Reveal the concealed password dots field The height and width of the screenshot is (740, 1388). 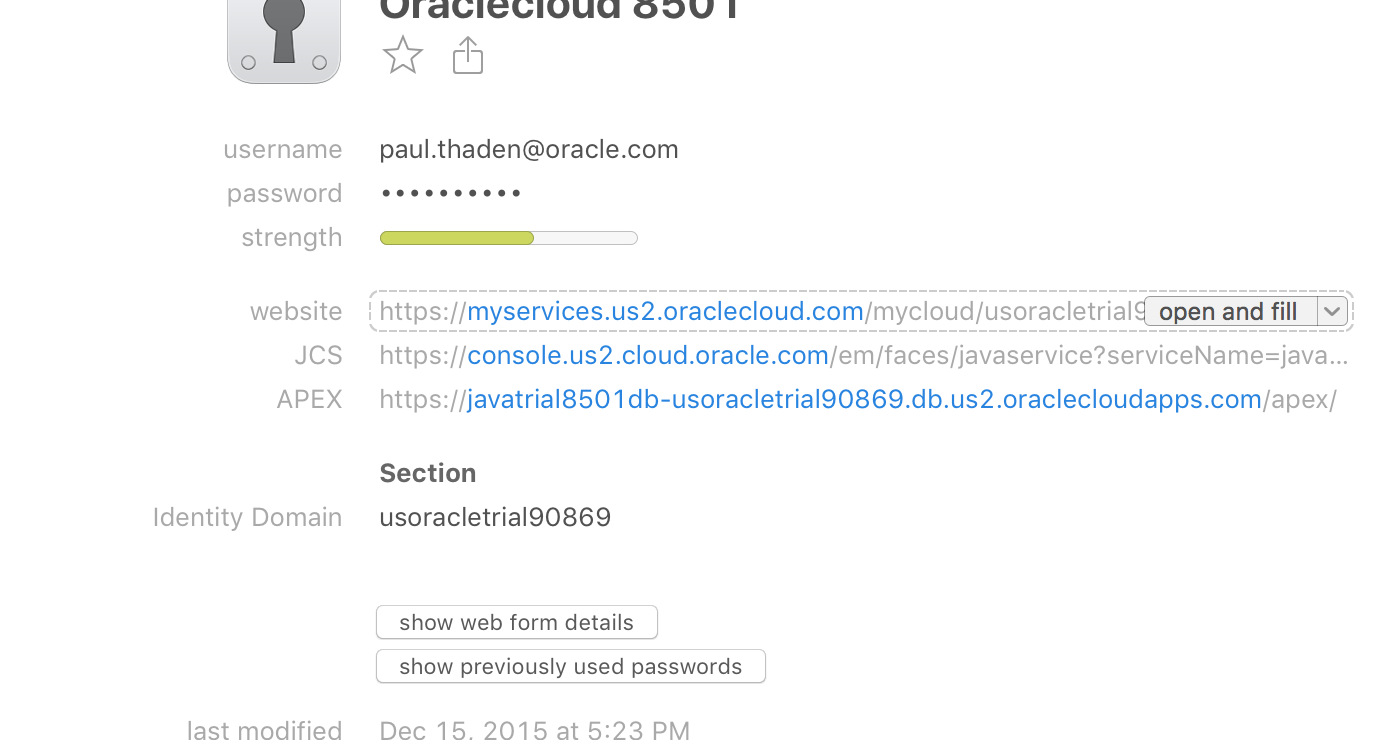[x=451, y=193]
